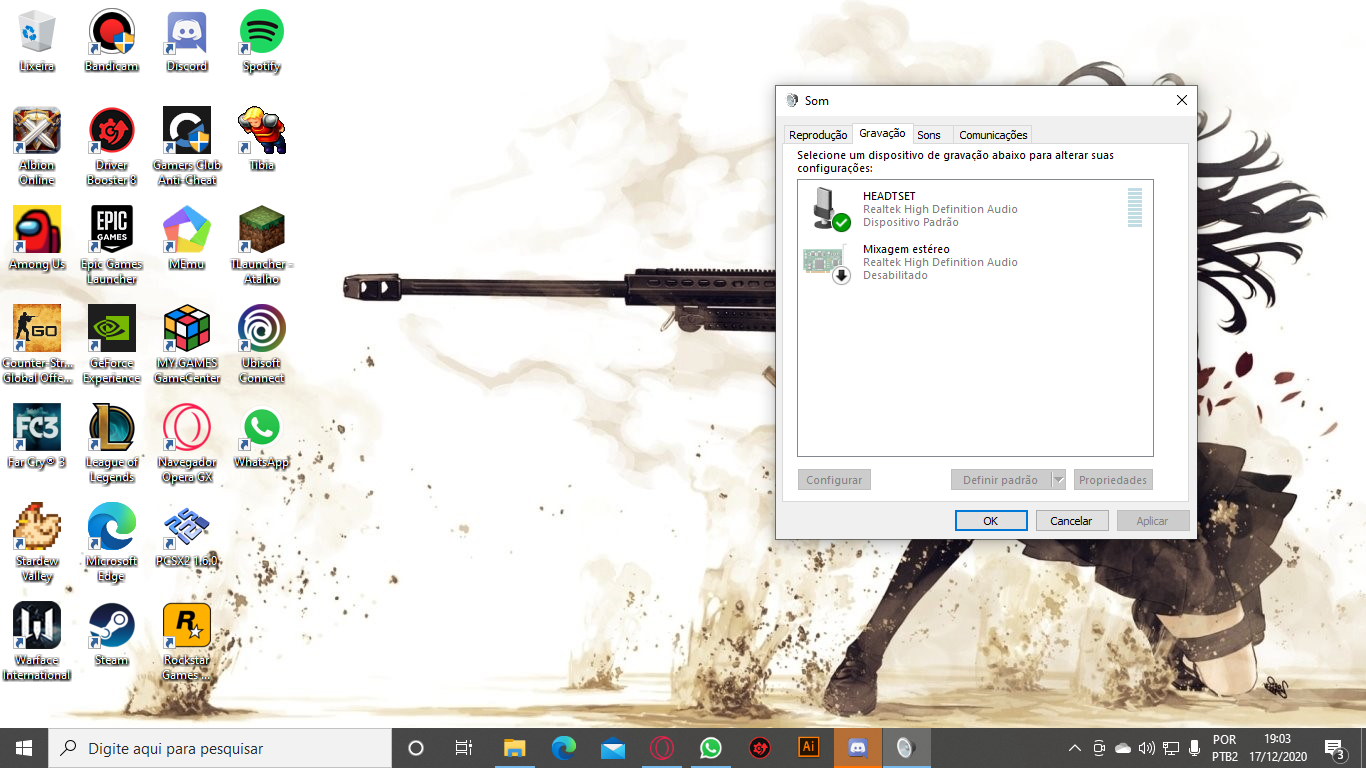Launch Counter-Strike Global Offensive icon
The height and width of the screenshot is (768, 1366).
pos(37,344)
